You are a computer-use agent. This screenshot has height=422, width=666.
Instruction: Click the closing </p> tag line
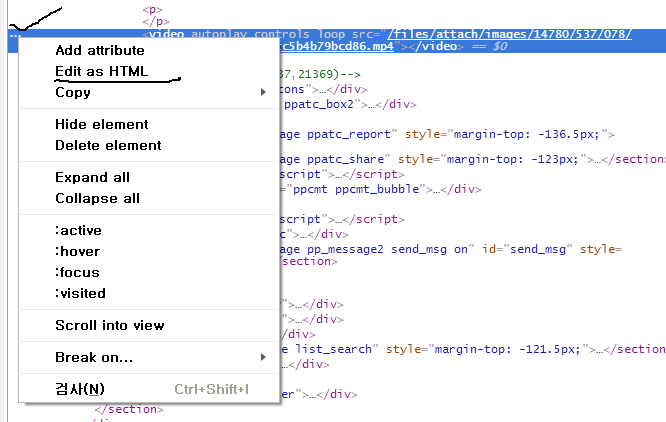[156, 21]
